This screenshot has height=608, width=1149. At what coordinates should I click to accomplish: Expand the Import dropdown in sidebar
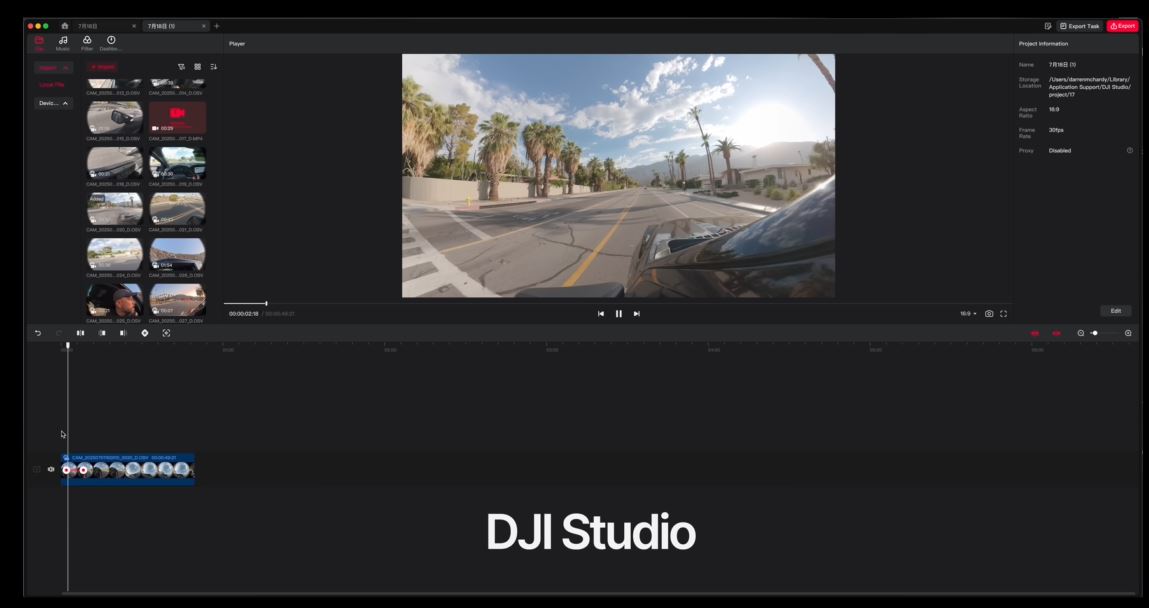pos(53,67)
